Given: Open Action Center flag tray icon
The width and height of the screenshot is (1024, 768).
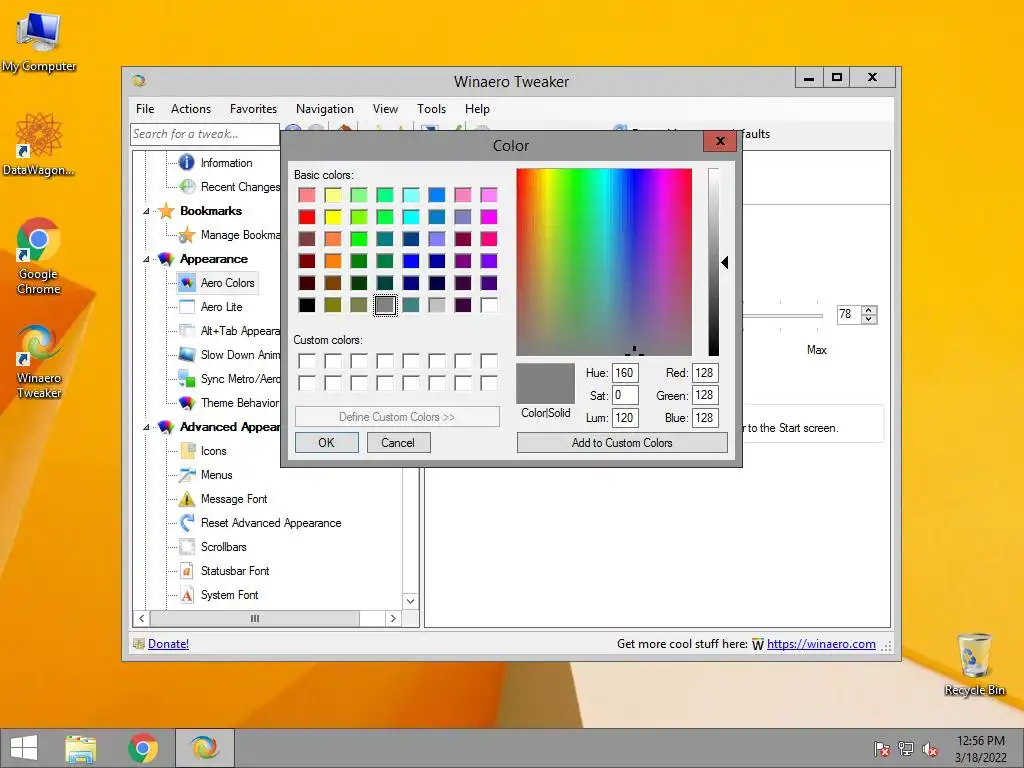Looking at the screenshot, I should coord(881,749).
